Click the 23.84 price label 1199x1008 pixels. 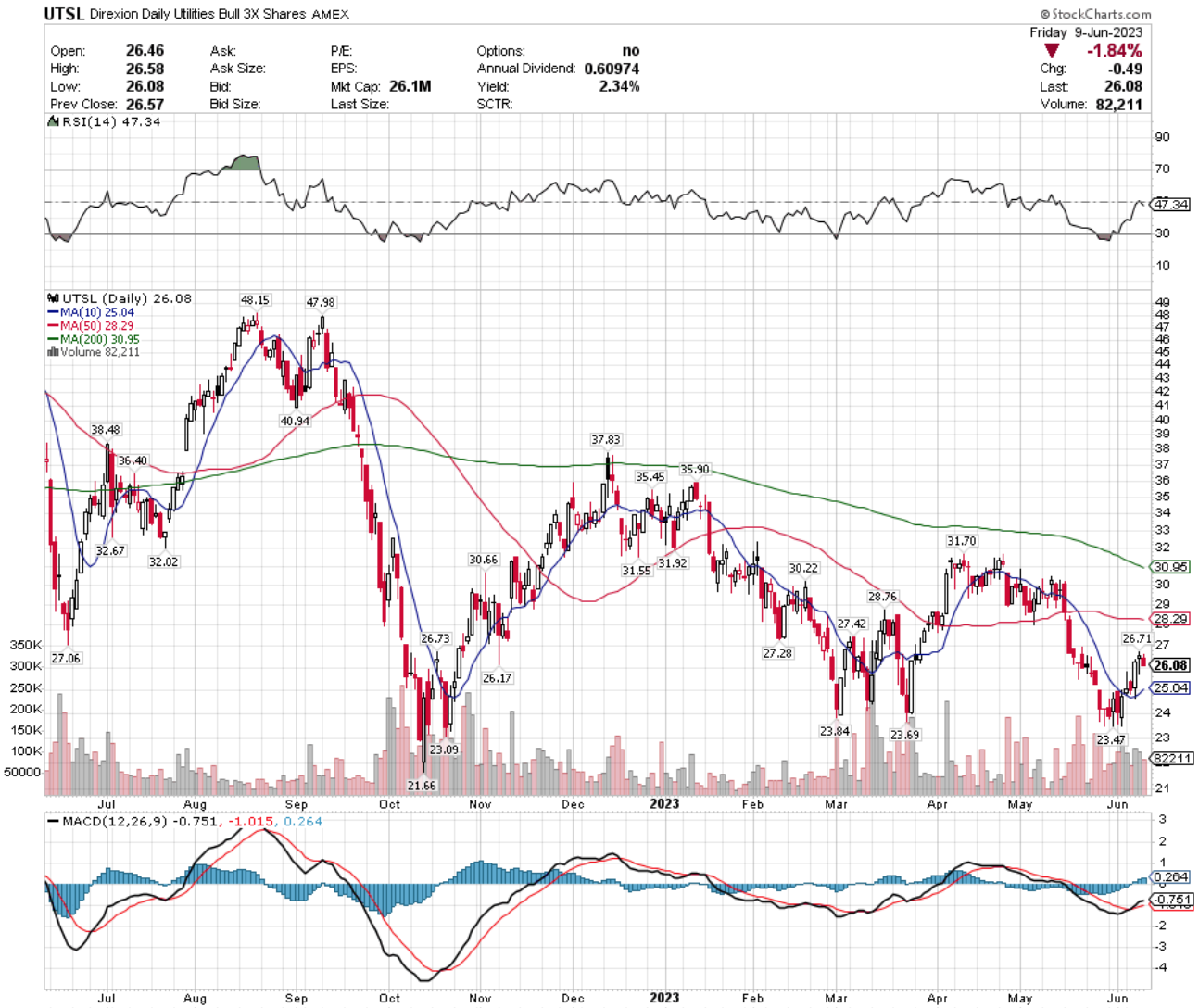(835, 731)
